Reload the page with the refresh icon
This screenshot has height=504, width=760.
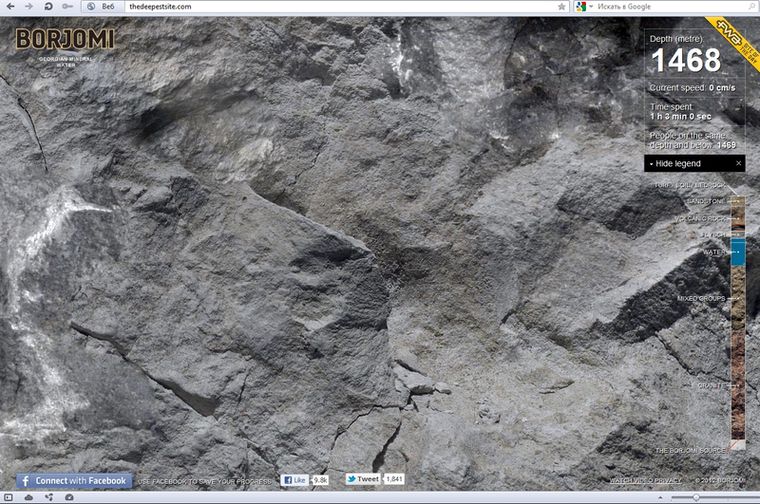(x=46, y=6)
